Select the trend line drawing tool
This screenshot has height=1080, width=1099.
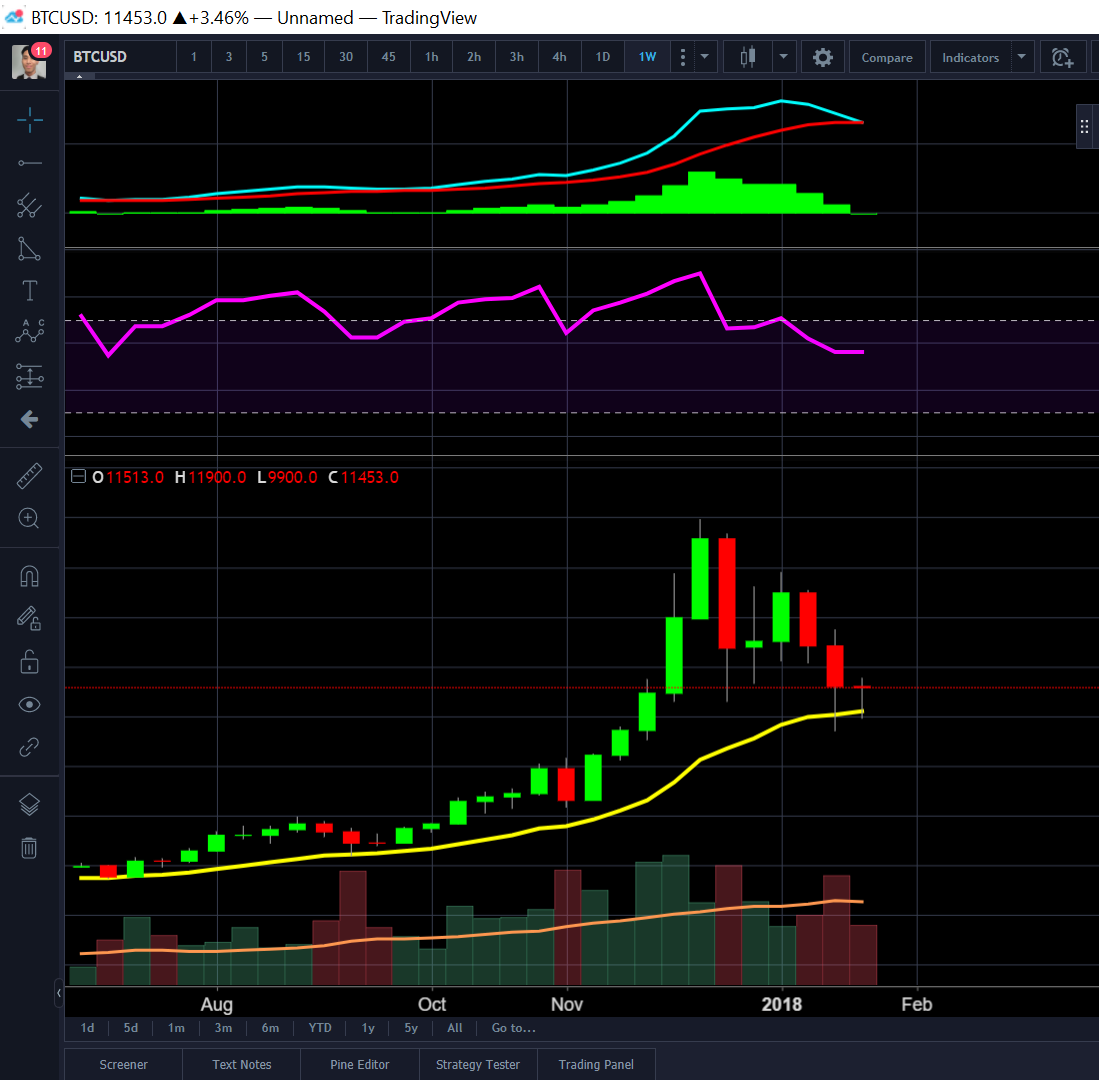(x=29, y=163)
